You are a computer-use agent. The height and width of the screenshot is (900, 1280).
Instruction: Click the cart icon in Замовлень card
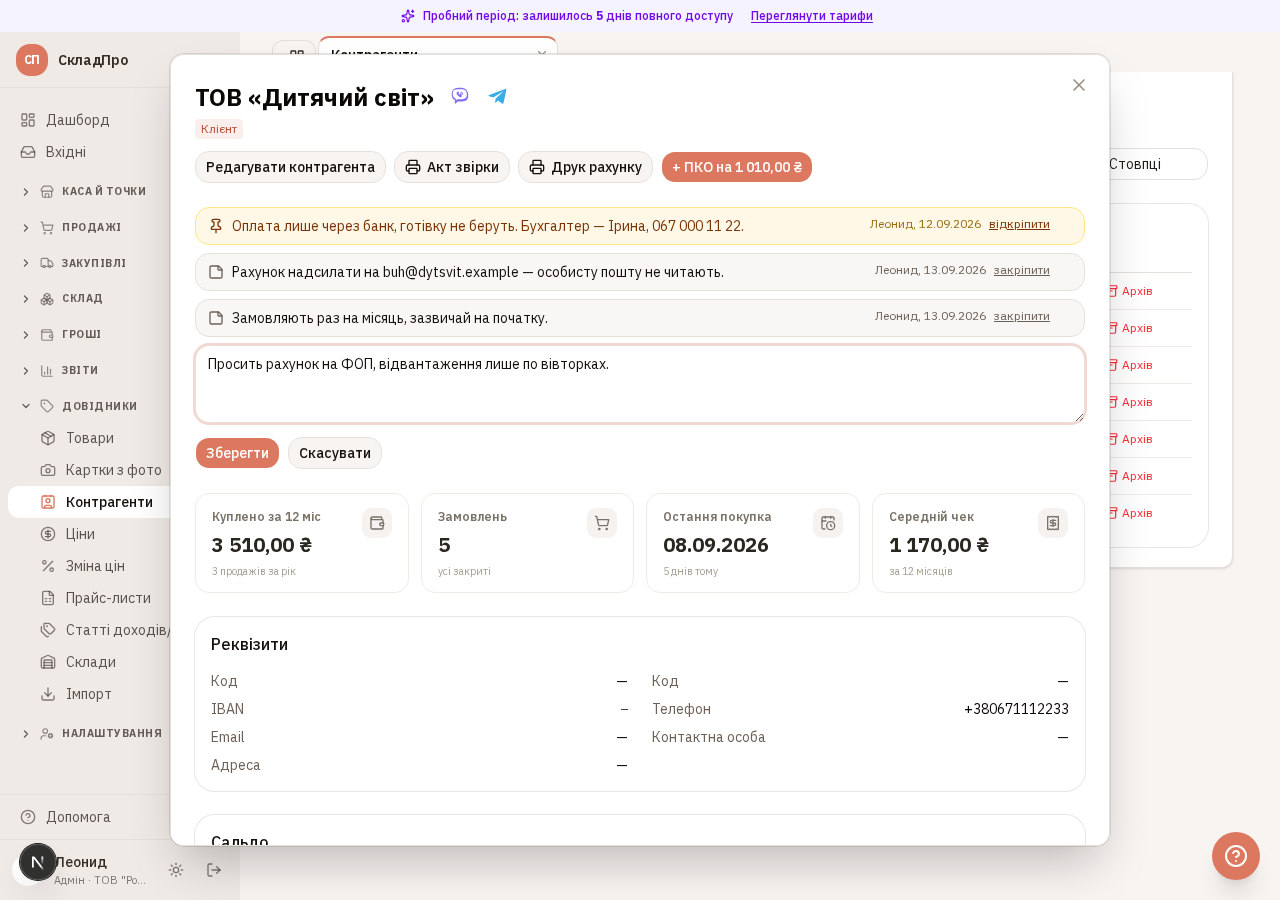point(602,523)
